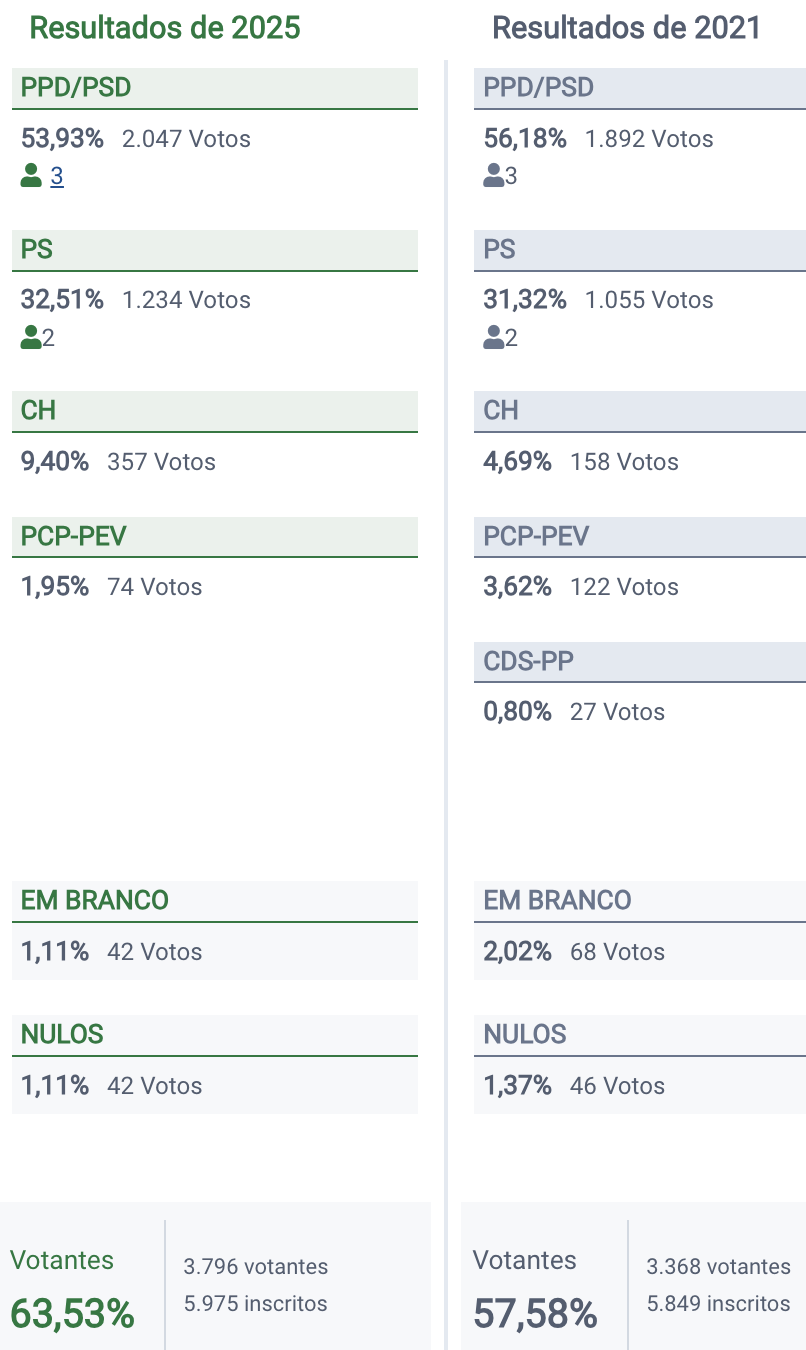Open the underlined 3 mandates link for PPD/PSD
This screenshot has width=806, height=1350.
[x=57, y=177]
